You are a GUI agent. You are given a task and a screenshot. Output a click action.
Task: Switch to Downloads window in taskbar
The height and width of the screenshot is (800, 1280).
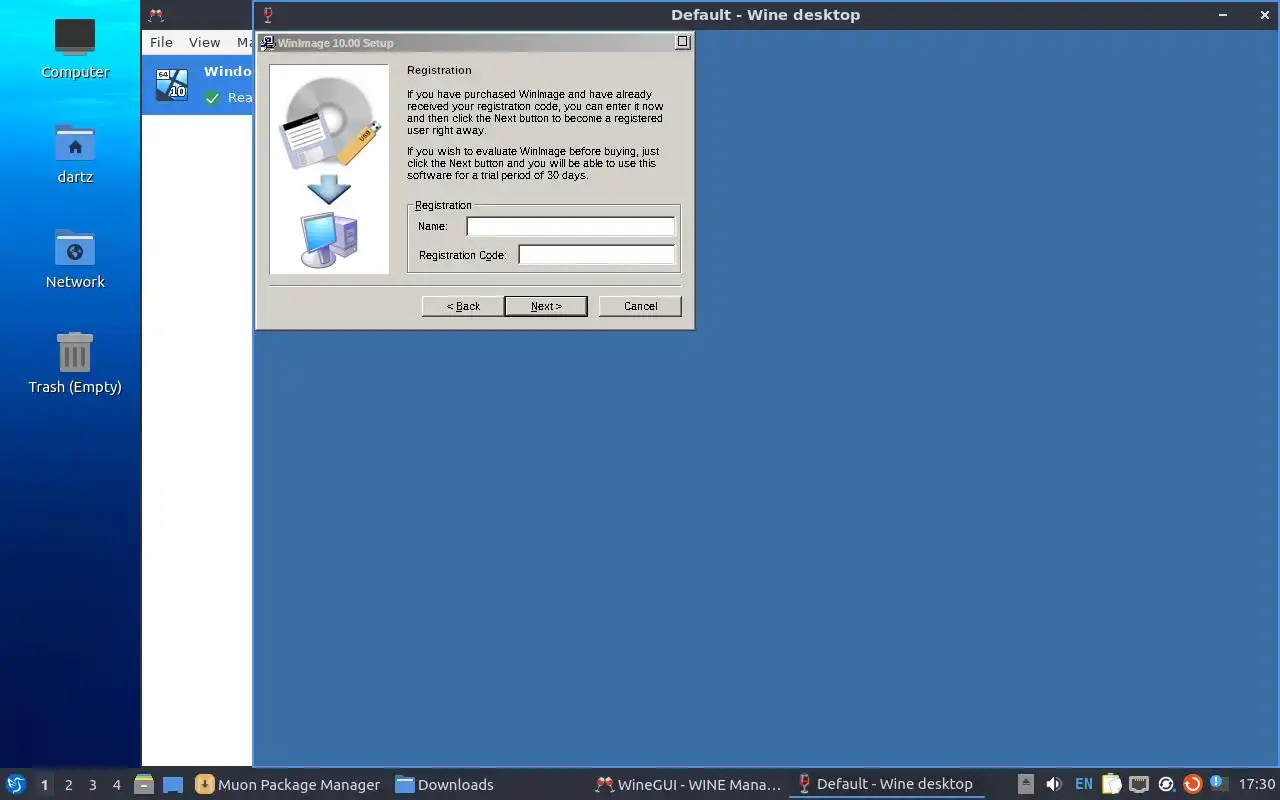click(445, 784)
